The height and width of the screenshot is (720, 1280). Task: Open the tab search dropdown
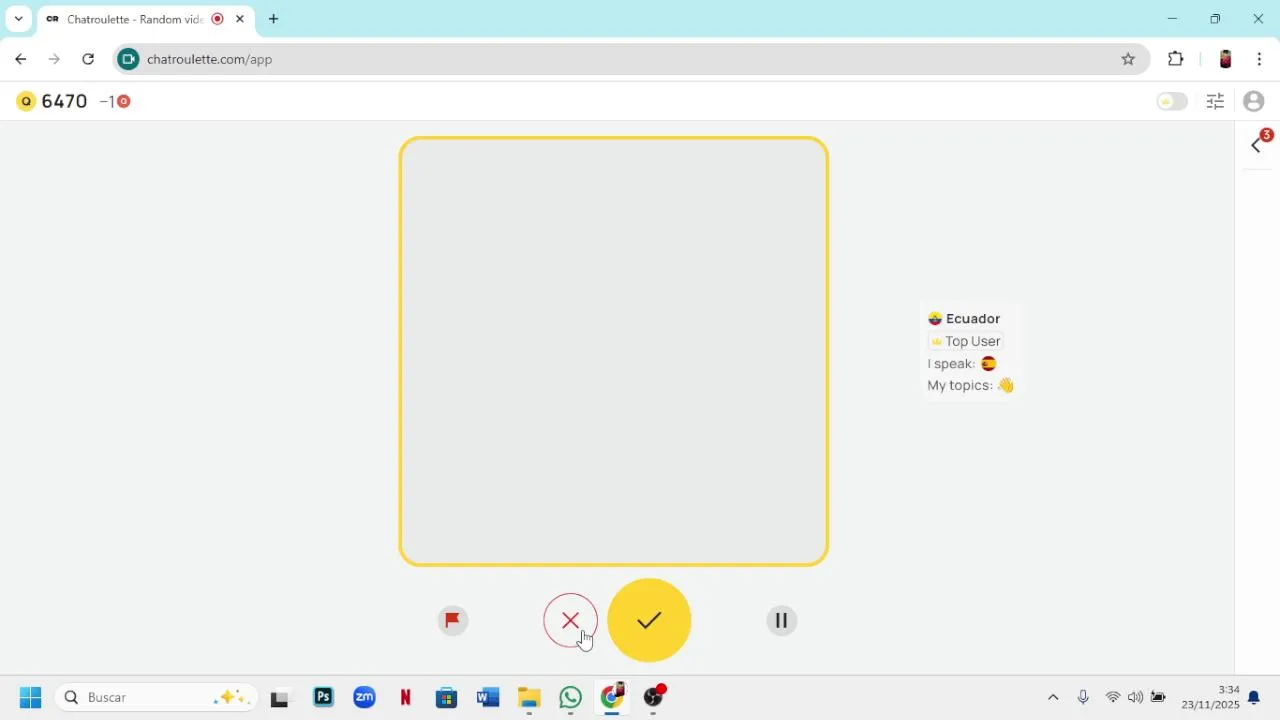coord(18,19)
